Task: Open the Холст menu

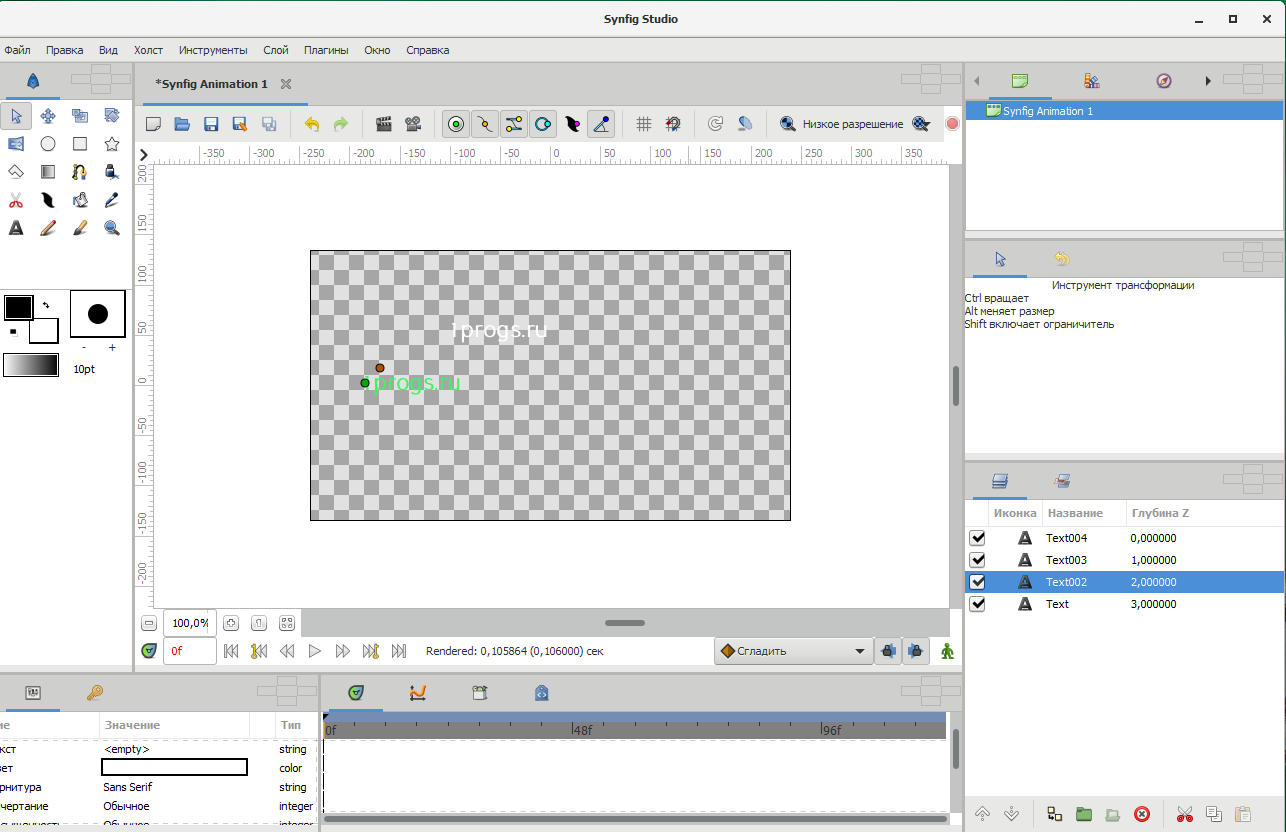Action: (x=148, y=50)
